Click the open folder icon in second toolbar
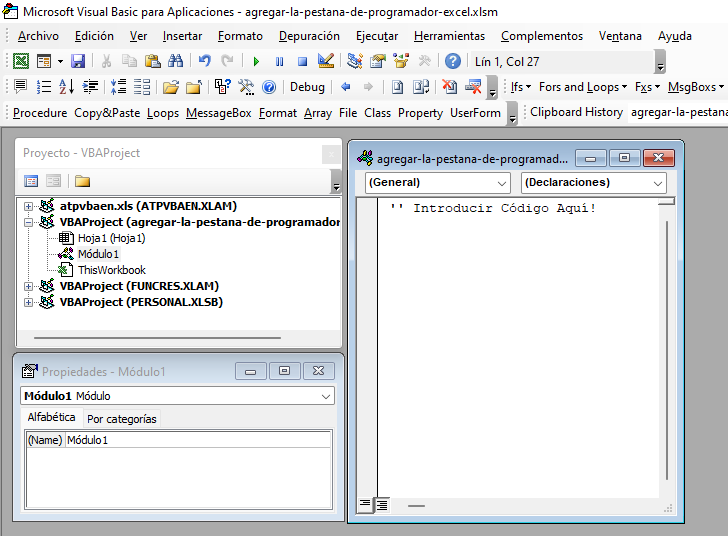This screenshot has width=728, height=536. tap(170, 87)
